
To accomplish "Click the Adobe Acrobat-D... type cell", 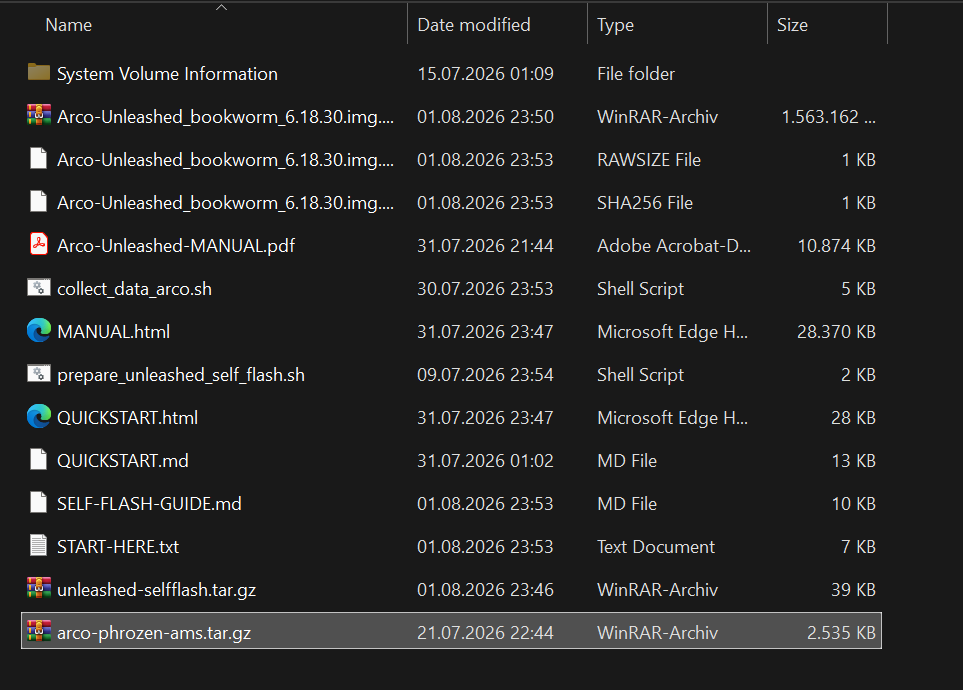I will (674, 246).
